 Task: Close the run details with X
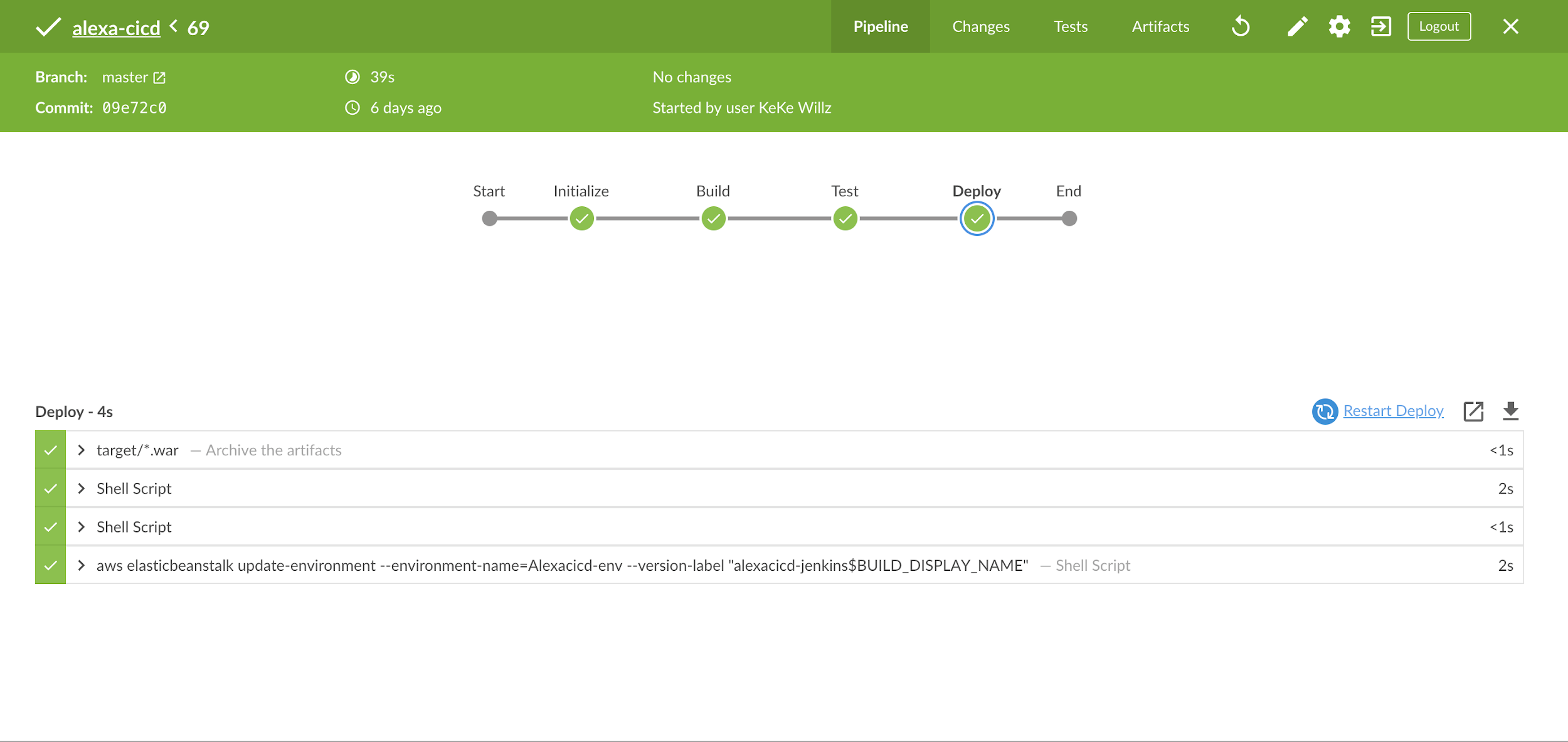1510,26
